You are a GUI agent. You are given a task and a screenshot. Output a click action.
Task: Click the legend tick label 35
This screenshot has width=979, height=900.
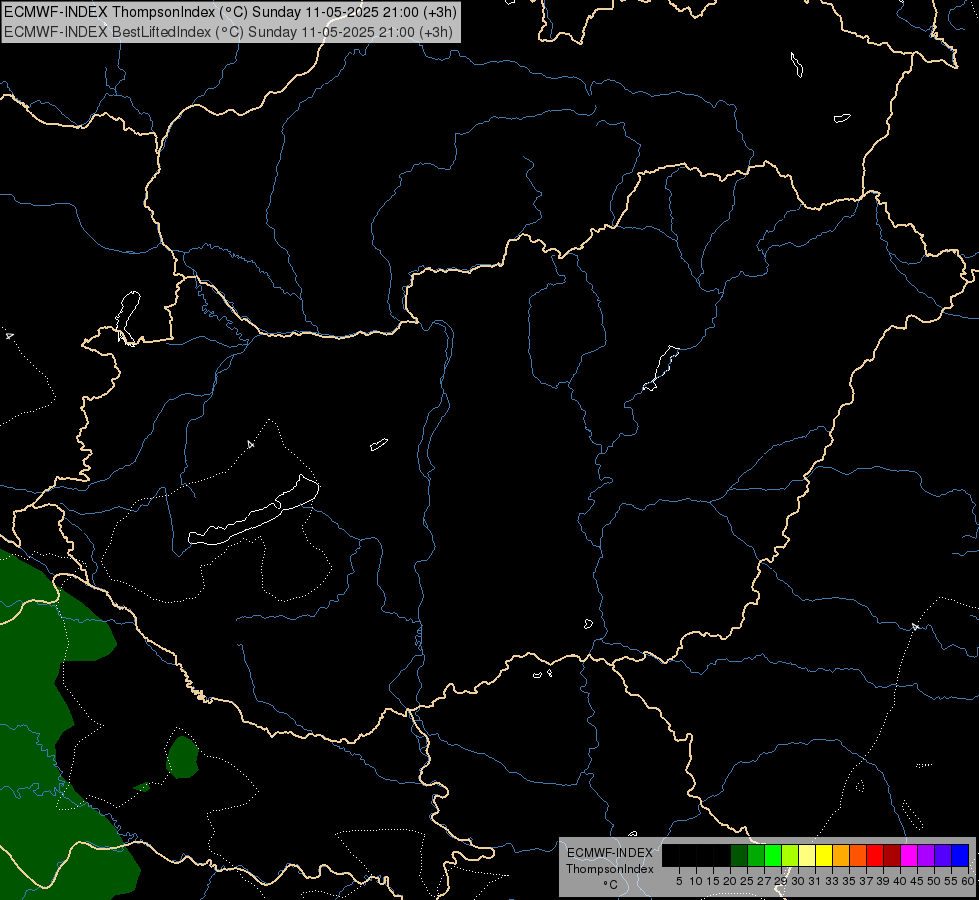(849, 881)
